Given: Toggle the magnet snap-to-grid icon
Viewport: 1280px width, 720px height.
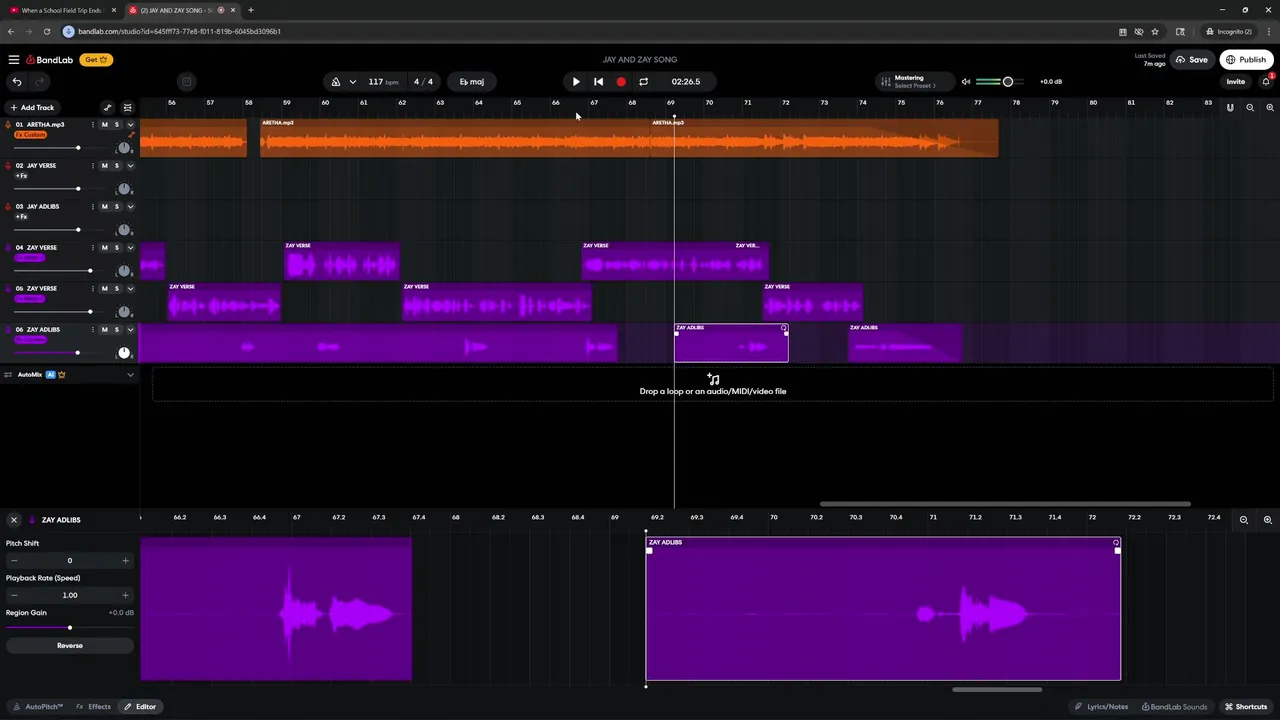Looking at the screenshot, I should 1230,107.
